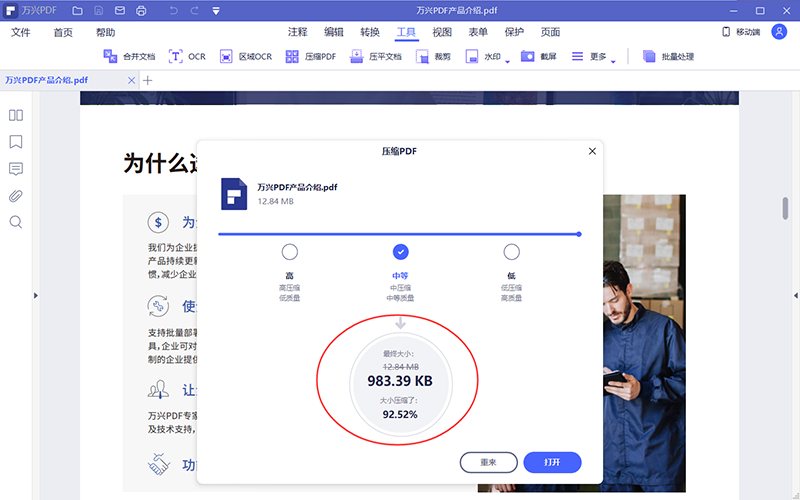Click the email envelope icon in title bar
Screen dimensions: 800x500
coord(119,11)
